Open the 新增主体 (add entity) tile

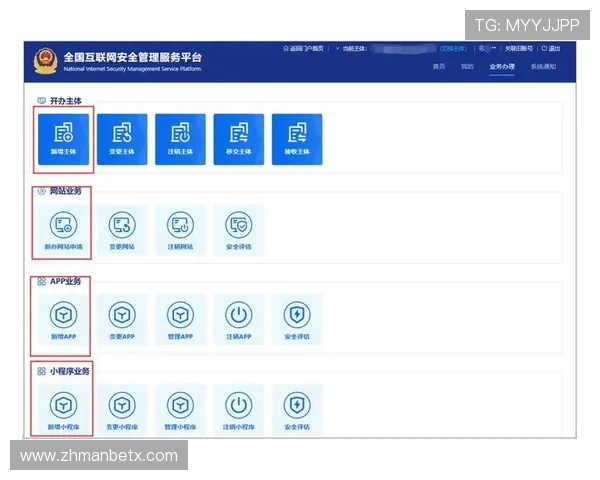(x=64, y=139)
